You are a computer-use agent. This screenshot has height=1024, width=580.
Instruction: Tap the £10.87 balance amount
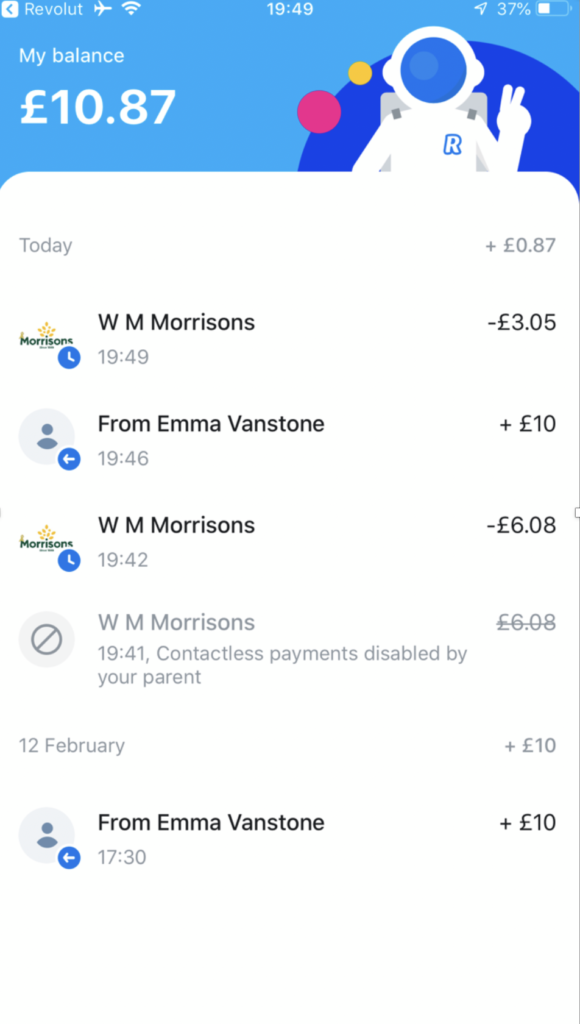tap(98, 106)
